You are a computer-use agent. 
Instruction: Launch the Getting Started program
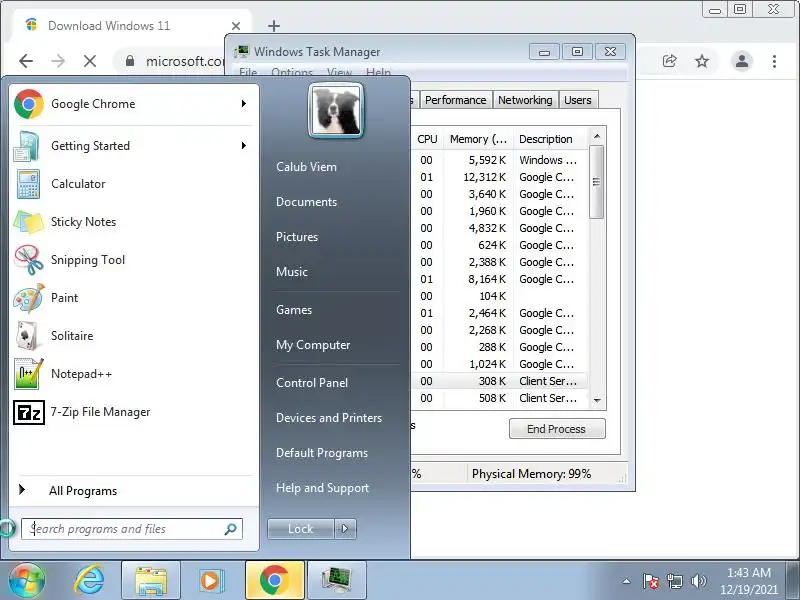click(x=133, y=146)
